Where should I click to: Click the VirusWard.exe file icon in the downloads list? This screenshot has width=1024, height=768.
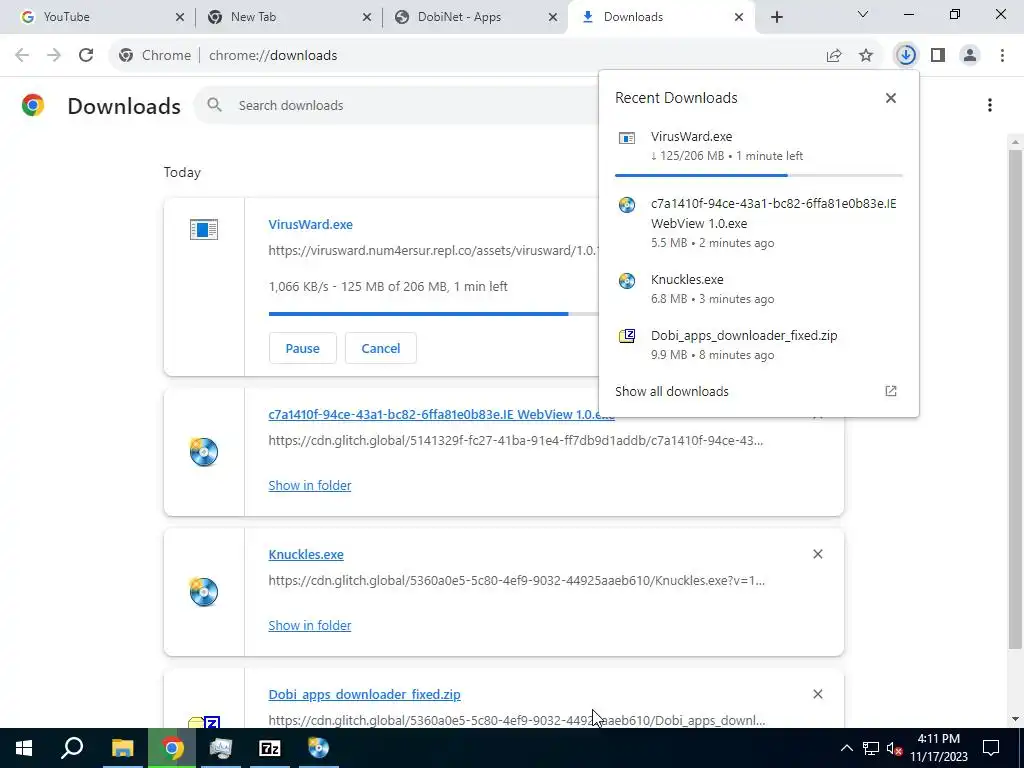(204, 229)
